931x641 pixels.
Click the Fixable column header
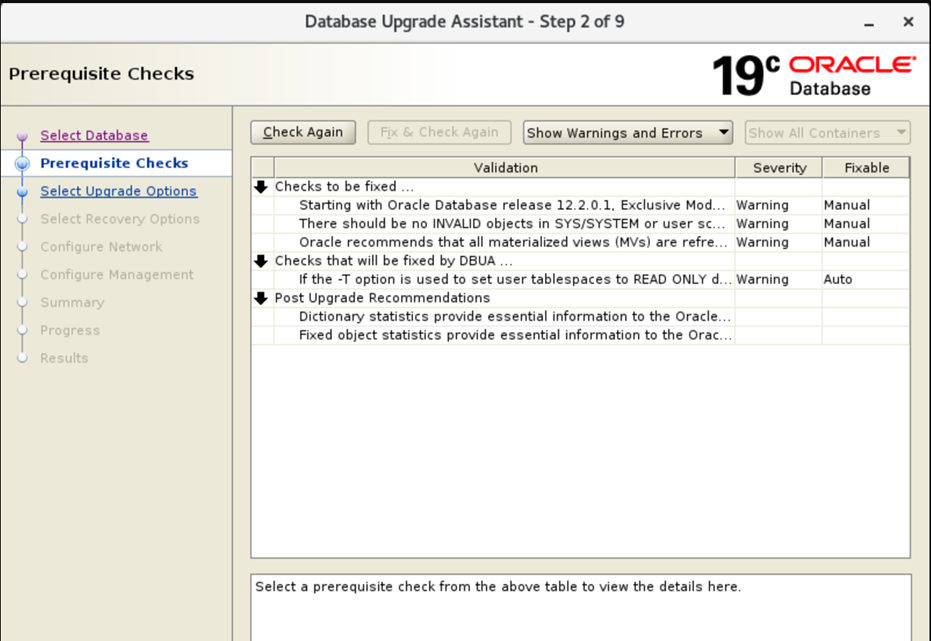click(866, 168)
